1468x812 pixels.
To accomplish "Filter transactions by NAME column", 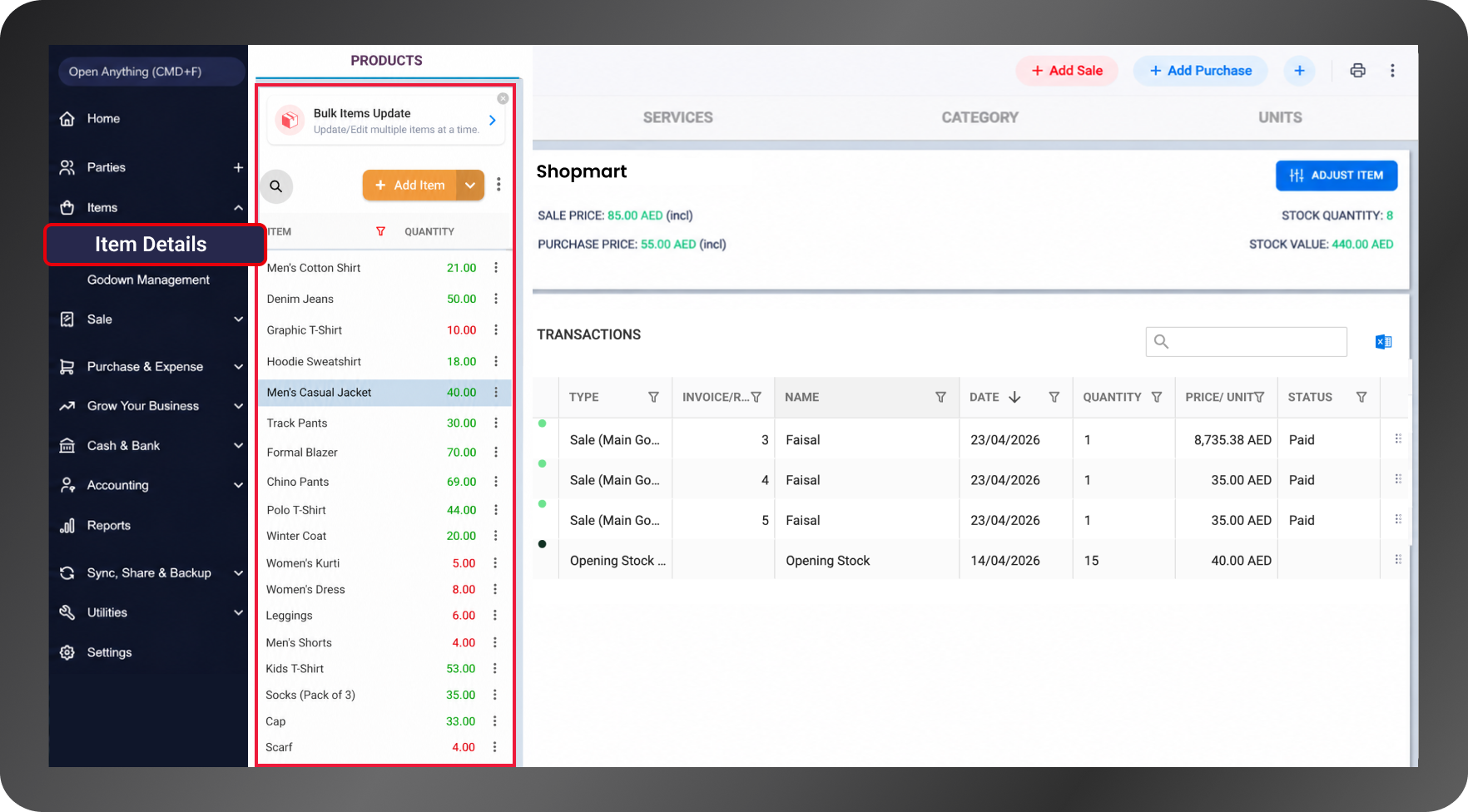I will click(940, 398).
